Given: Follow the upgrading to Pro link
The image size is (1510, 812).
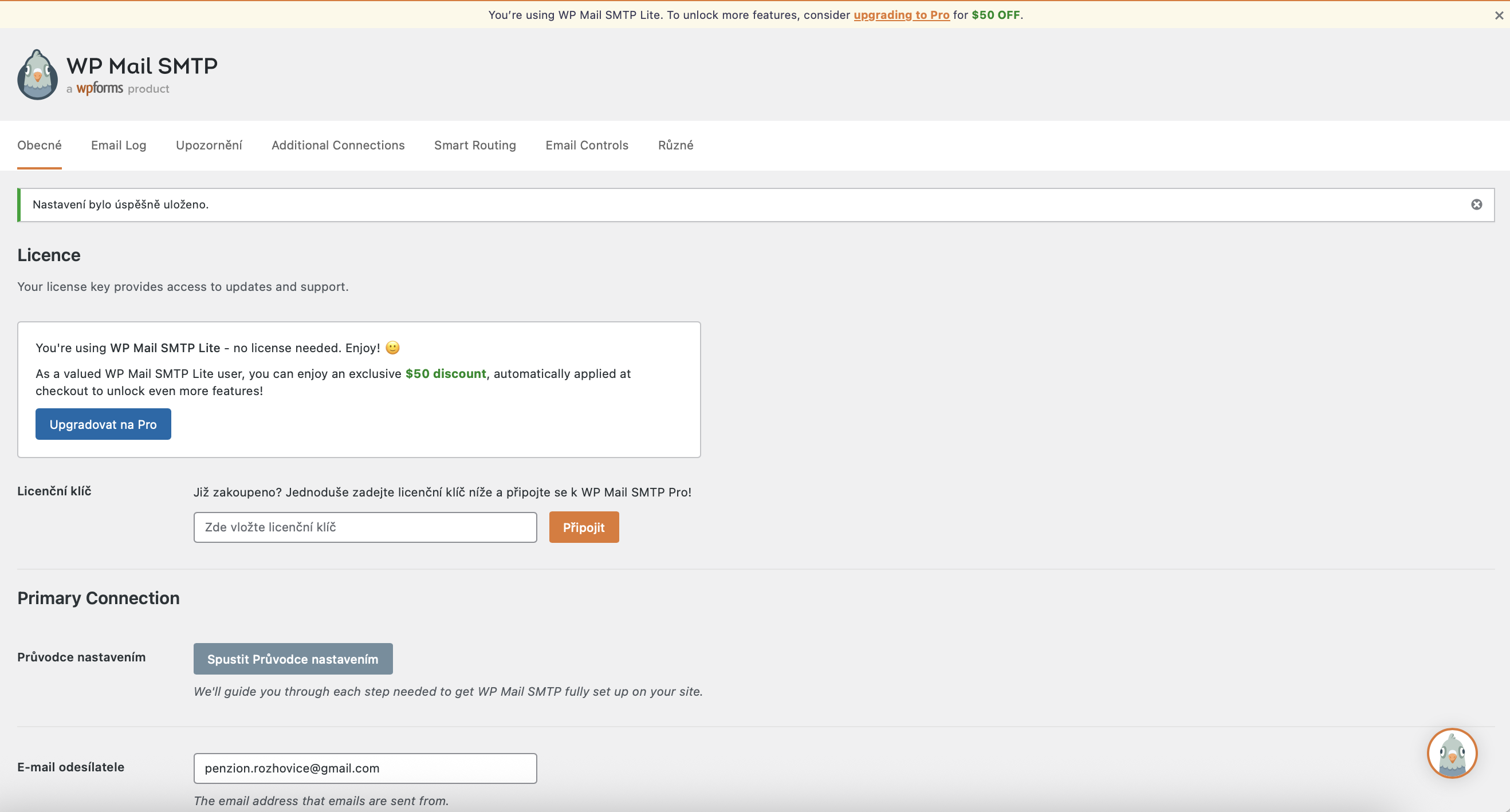Looking at the screenshot, I should pos(901,15).
